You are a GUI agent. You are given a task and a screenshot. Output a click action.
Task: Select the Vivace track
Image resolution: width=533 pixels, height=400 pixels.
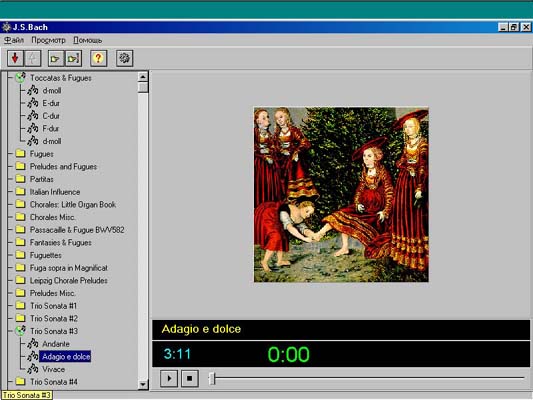[x=53, y=369]
